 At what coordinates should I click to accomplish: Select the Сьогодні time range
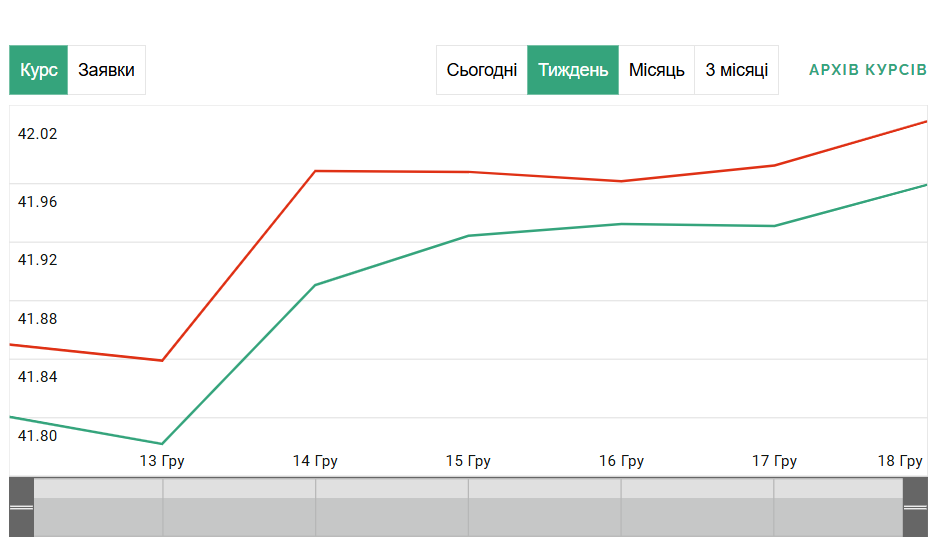(x=482, y=70)
